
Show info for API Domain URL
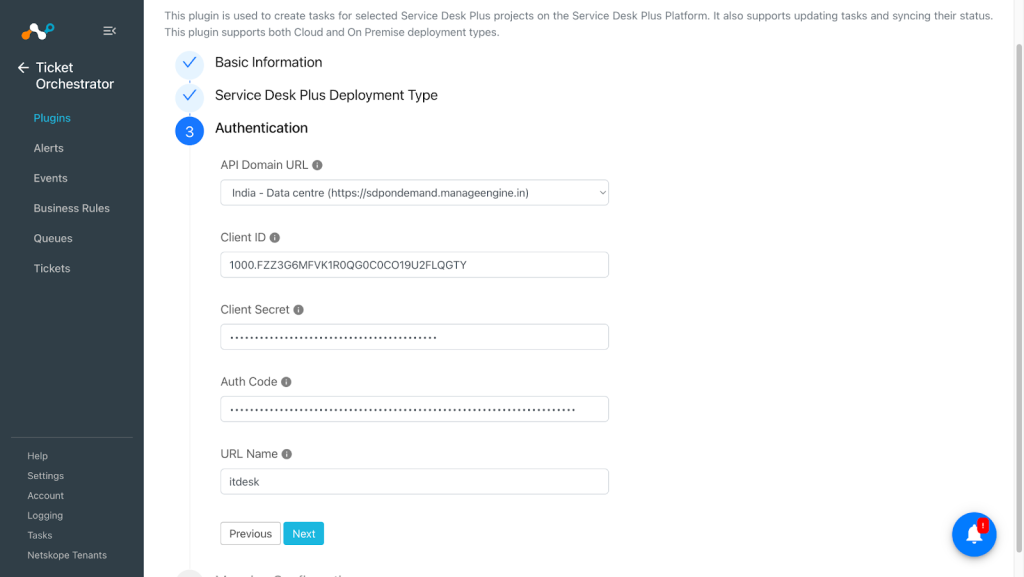[317, 165]
